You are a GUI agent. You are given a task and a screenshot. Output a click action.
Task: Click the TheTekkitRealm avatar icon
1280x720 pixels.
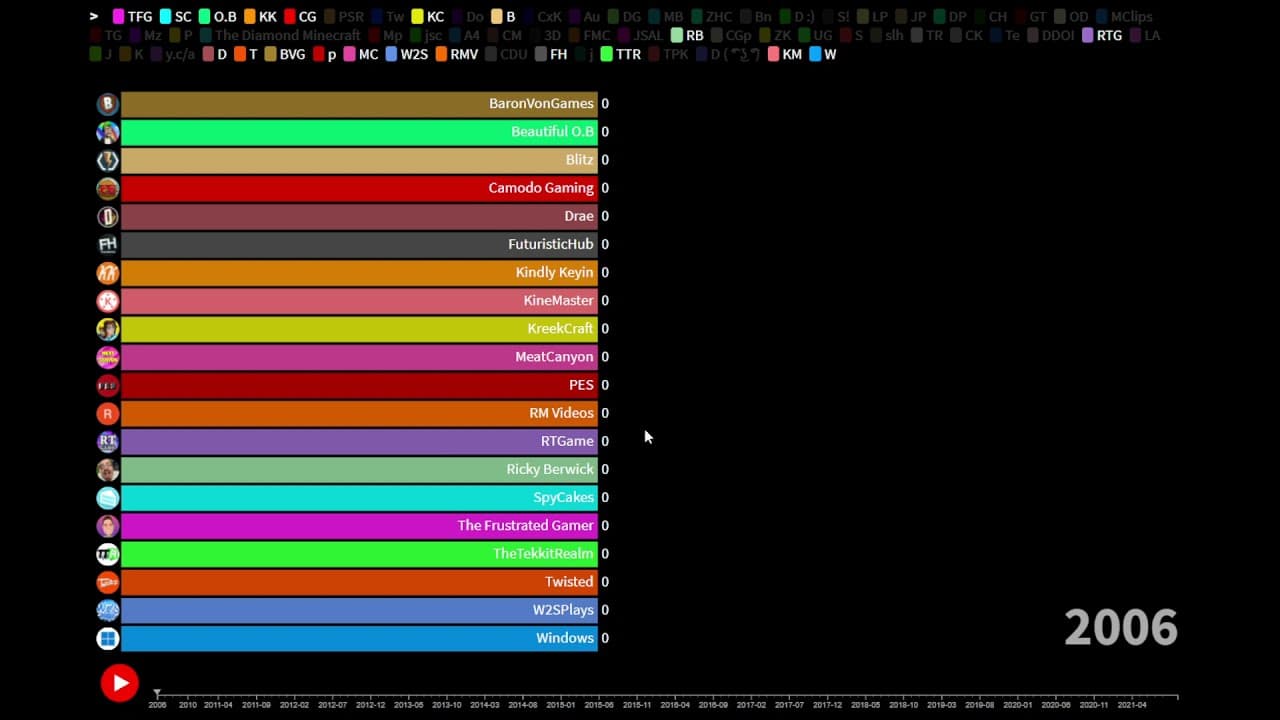point(108,554)
